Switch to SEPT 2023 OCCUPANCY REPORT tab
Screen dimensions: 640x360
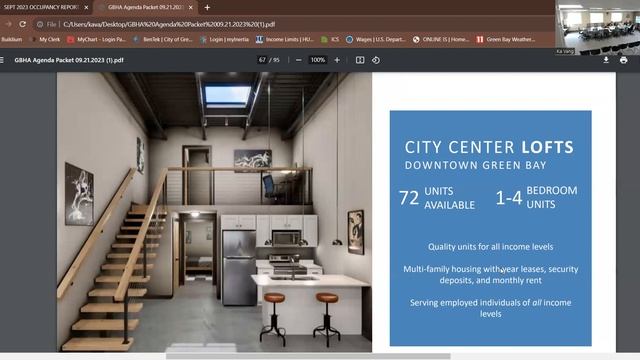(41, 7)
